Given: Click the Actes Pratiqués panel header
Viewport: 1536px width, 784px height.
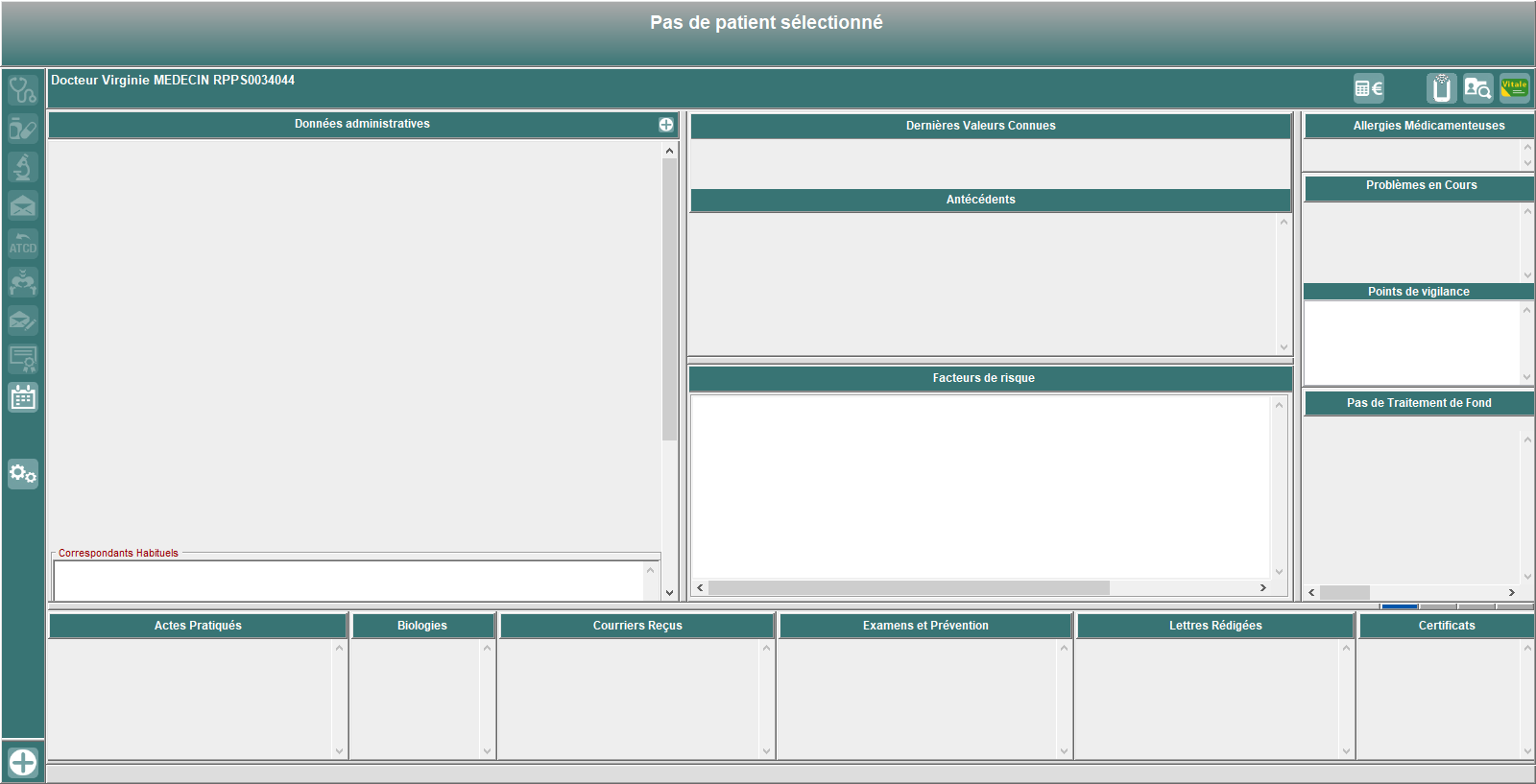Looking at the screenshot, I should pos(198,626).
